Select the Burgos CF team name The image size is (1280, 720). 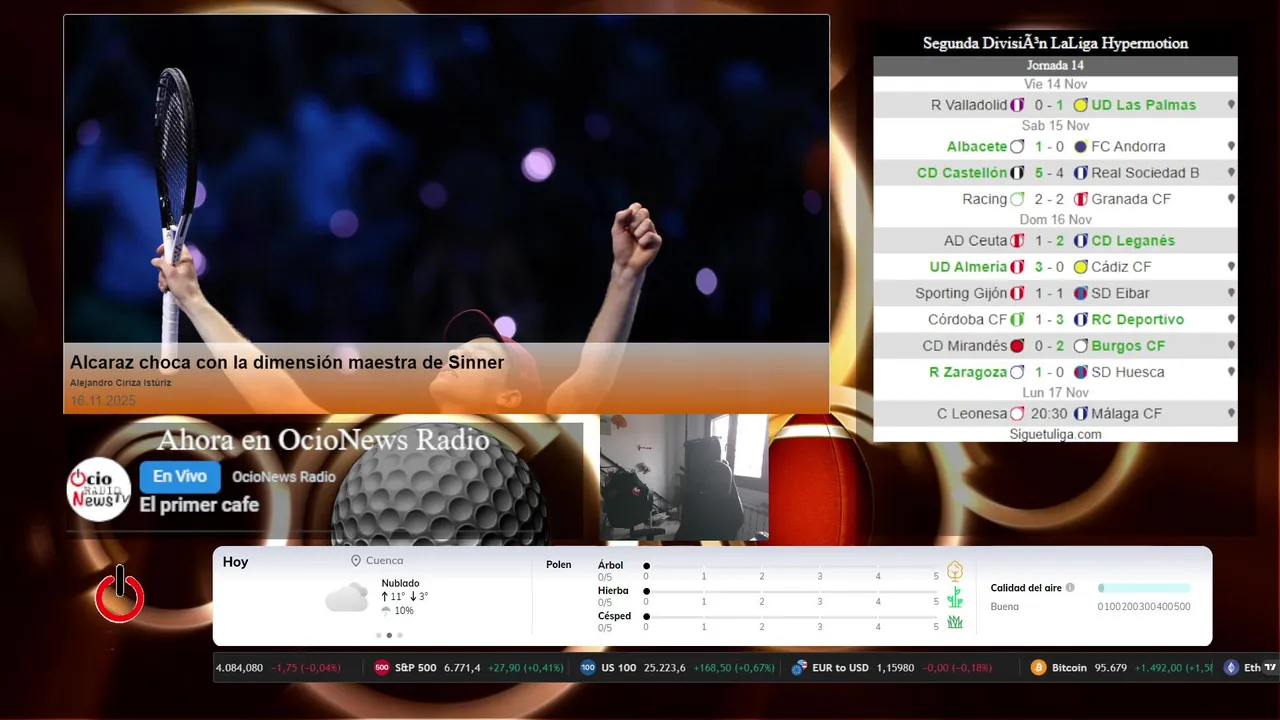tap(1128, 346)
